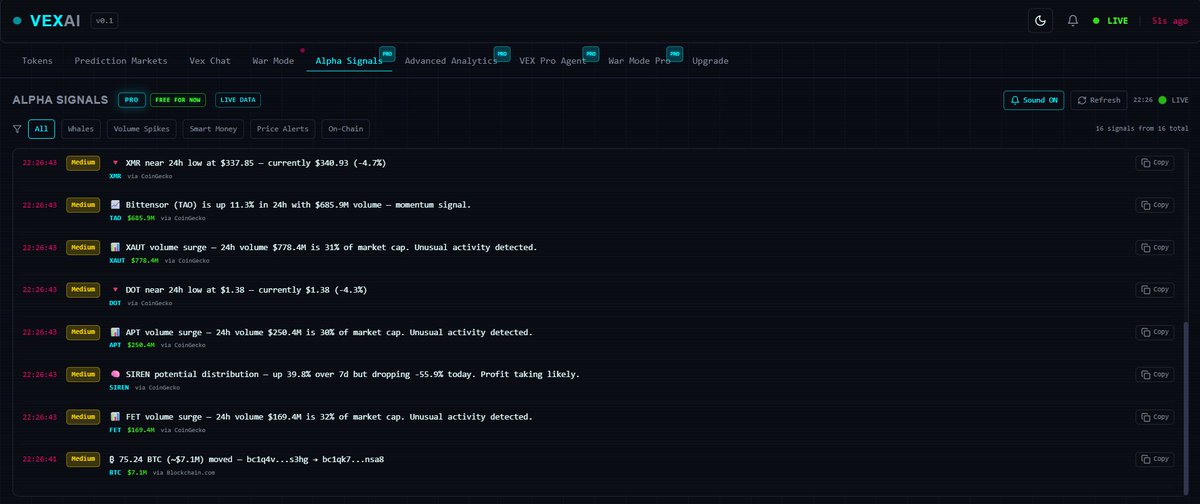Click the SIREN ticker label

(120, 387)
